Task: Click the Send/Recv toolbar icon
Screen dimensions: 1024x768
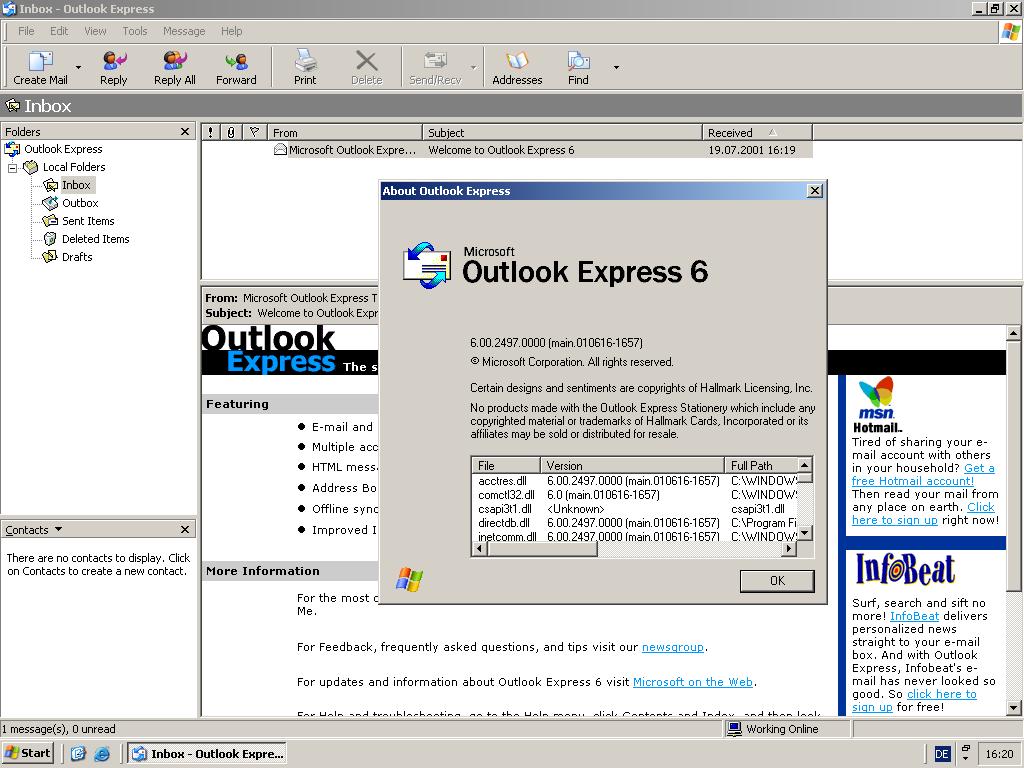Action: click(435, 61)
